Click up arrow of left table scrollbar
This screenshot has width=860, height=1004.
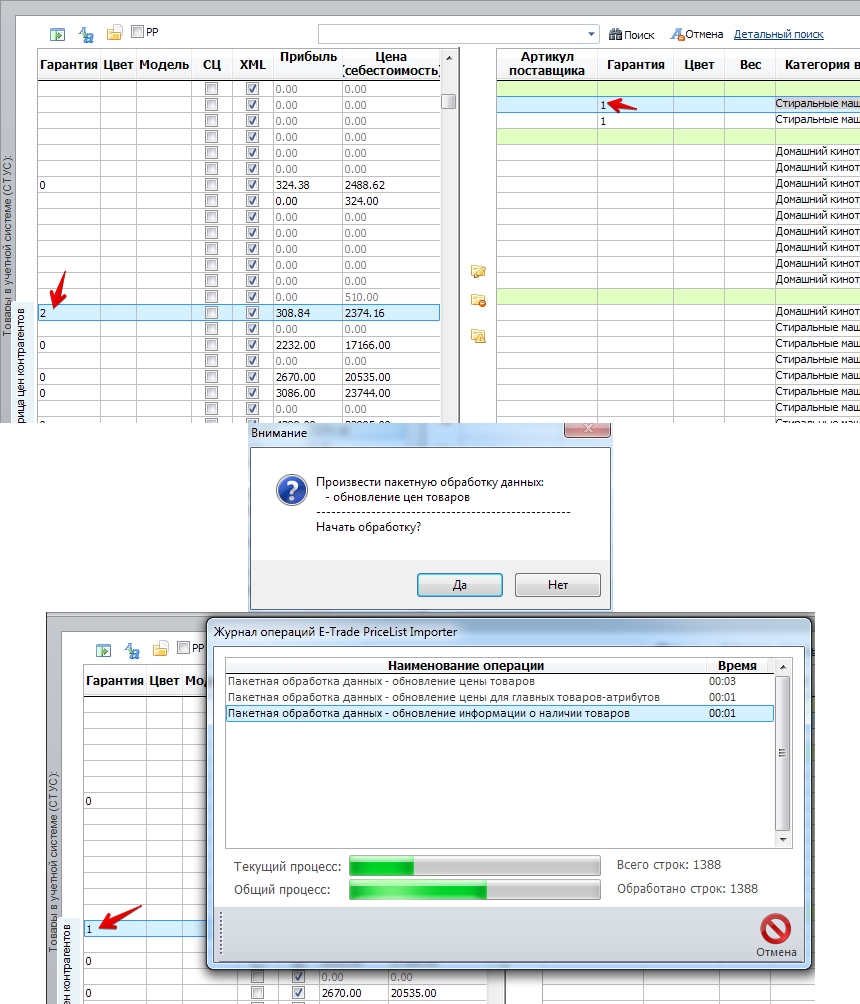(449, 58)
